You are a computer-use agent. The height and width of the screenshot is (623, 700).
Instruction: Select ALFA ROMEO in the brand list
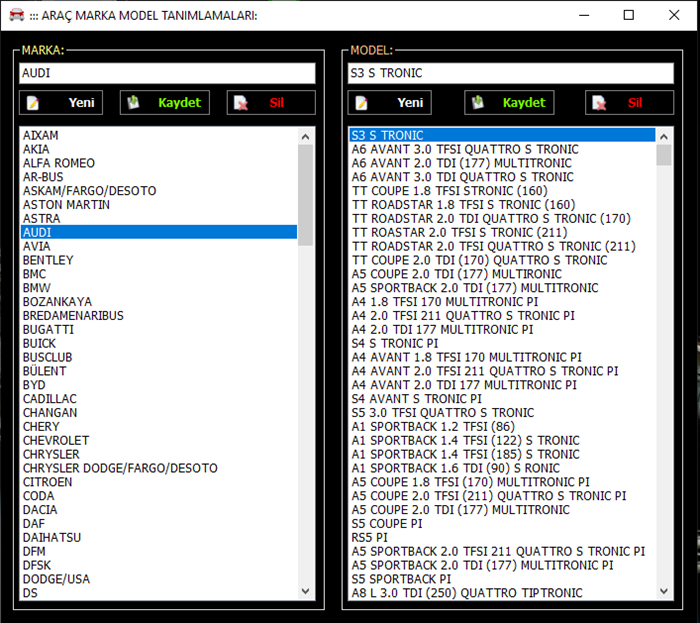tap(159, 163)
